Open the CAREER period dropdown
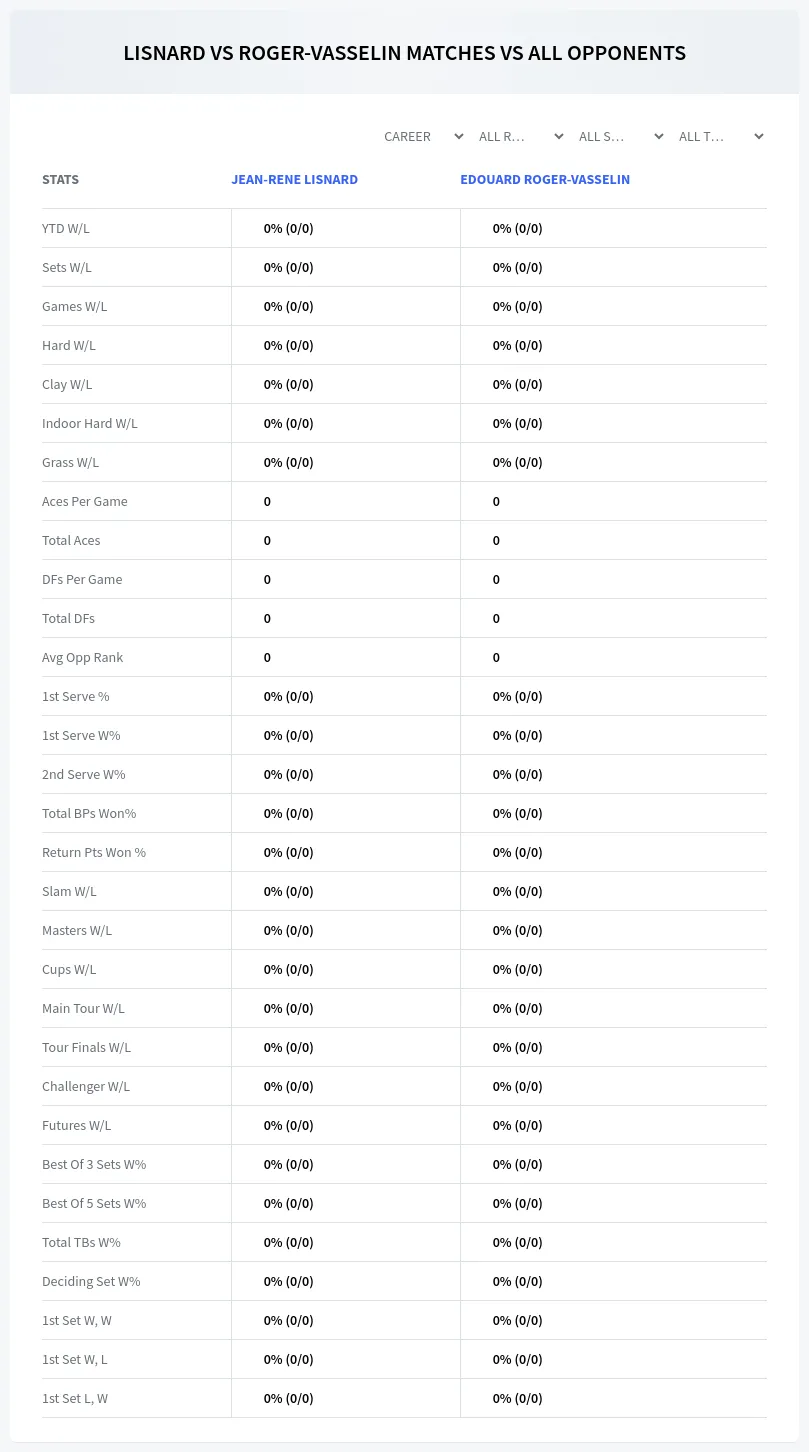This screenshot has width=809, height=1452. 422,136
